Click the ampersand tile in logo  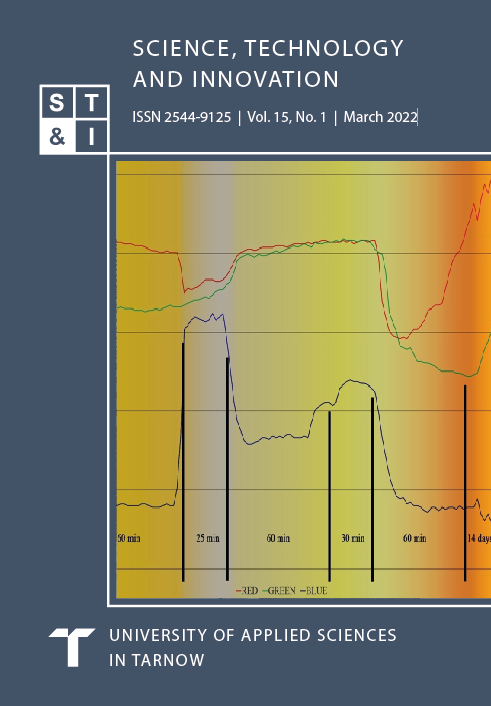click(57, 137)
